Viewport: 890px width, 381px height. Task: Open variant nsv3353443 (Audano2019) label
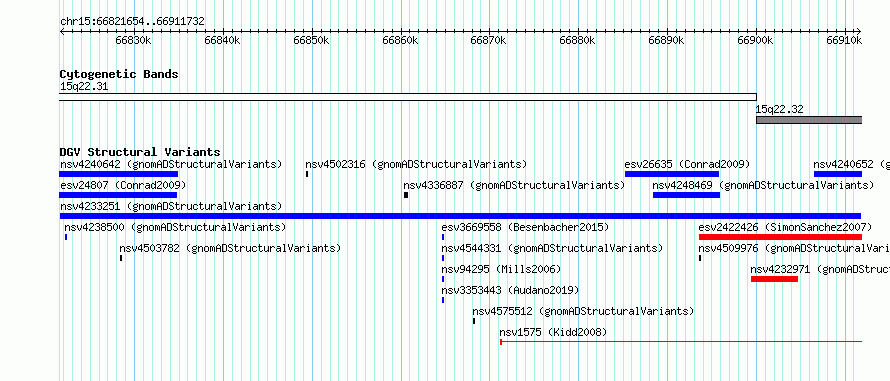(510, 291)
